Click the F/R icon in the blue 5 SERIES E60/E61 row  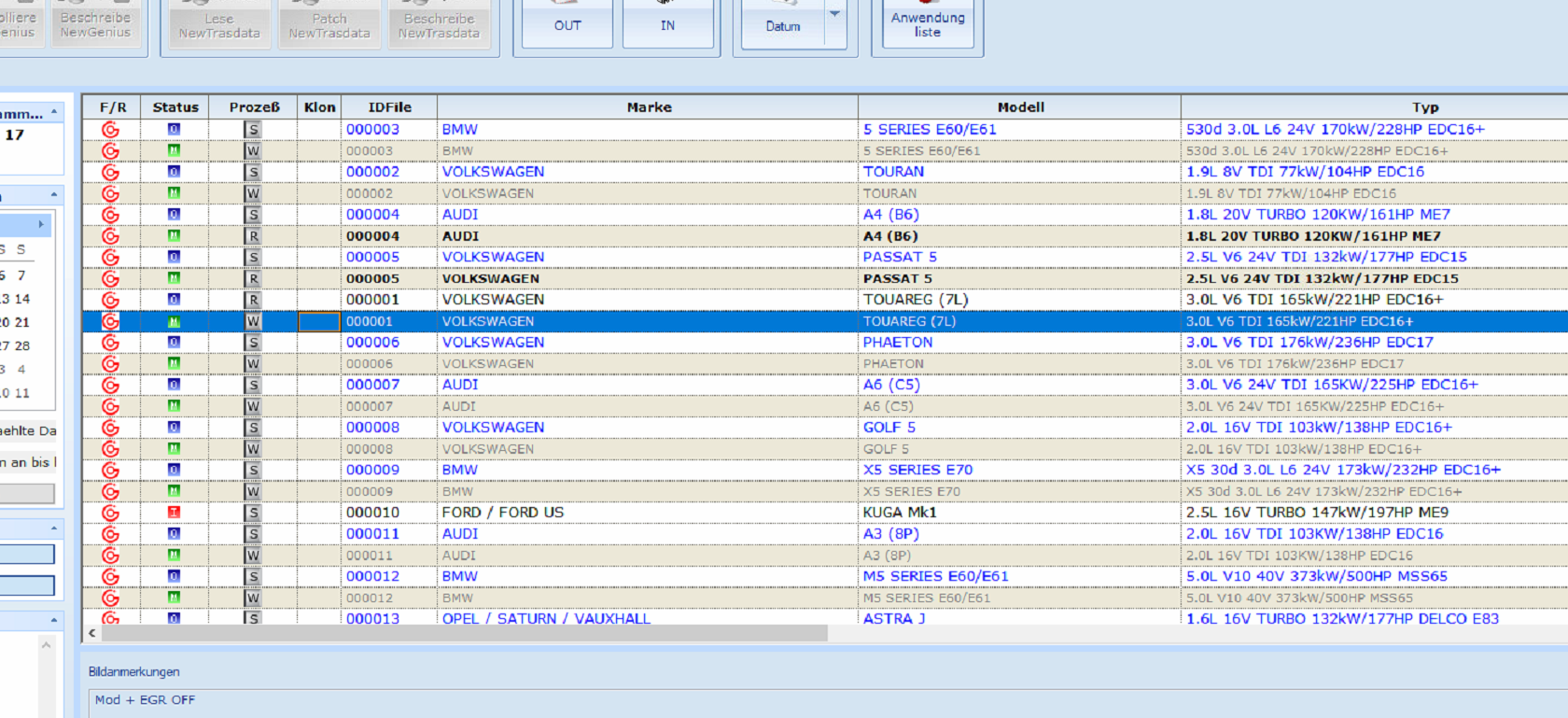tap(110, 130)
